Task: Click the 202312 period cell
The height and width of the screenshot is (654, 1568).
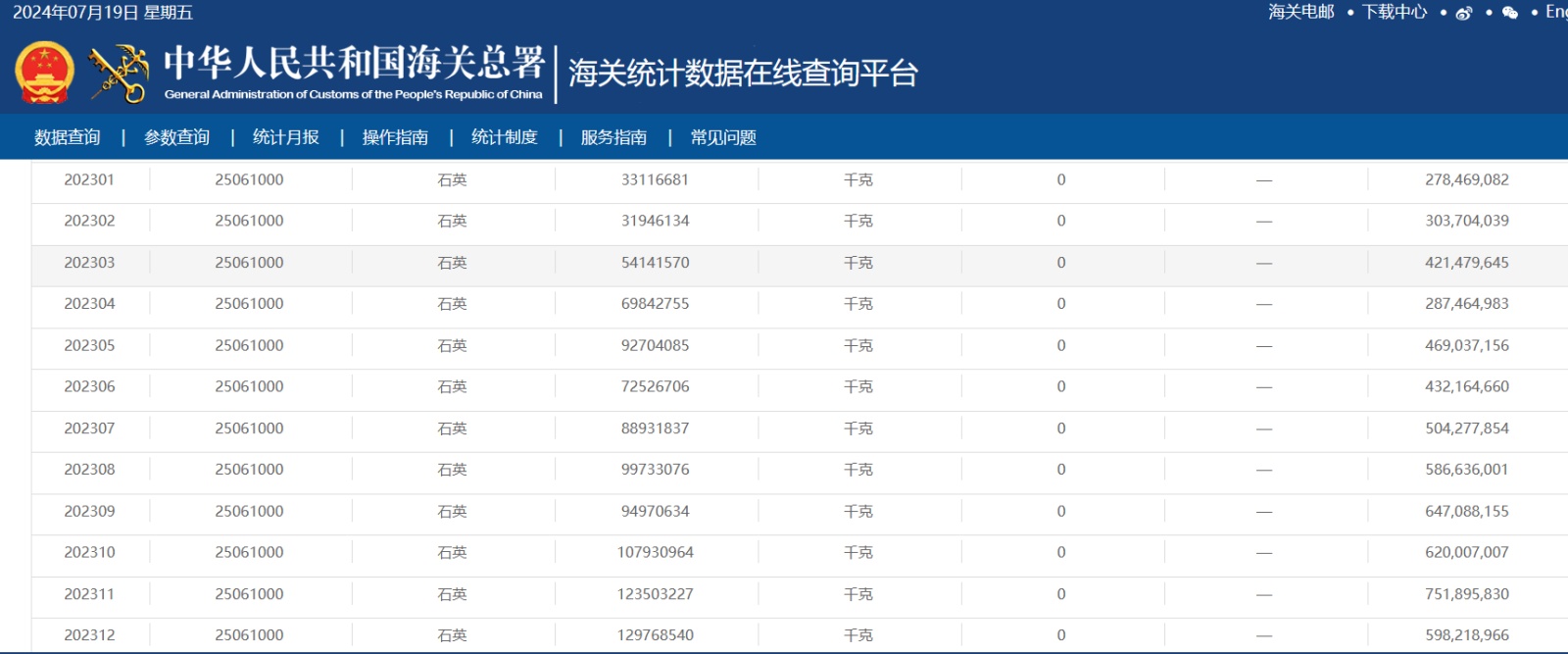Action: click(89, 635)
